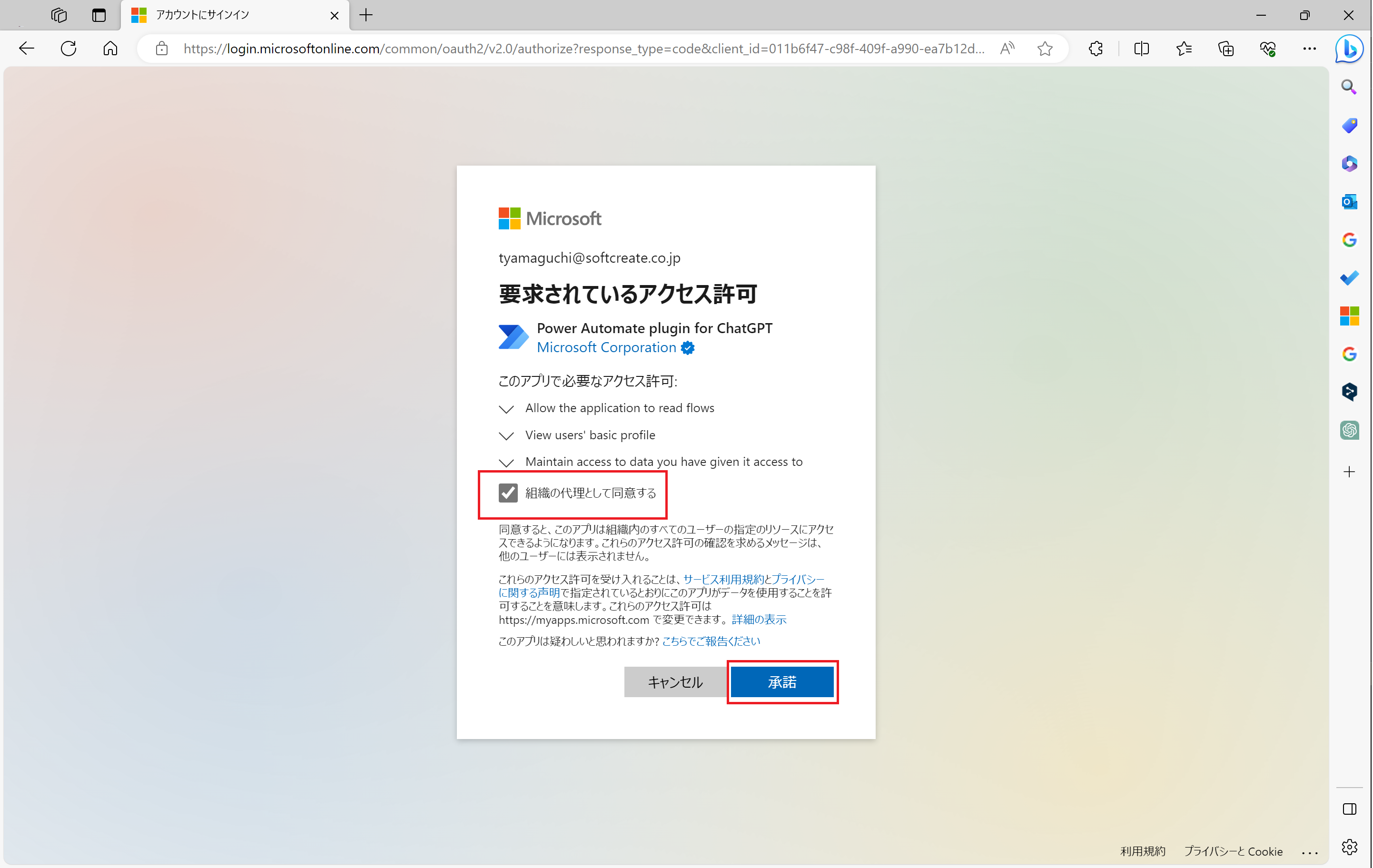Open sidebar settings gear
Screen dimensions: 1373x868
click(1349, 847)
